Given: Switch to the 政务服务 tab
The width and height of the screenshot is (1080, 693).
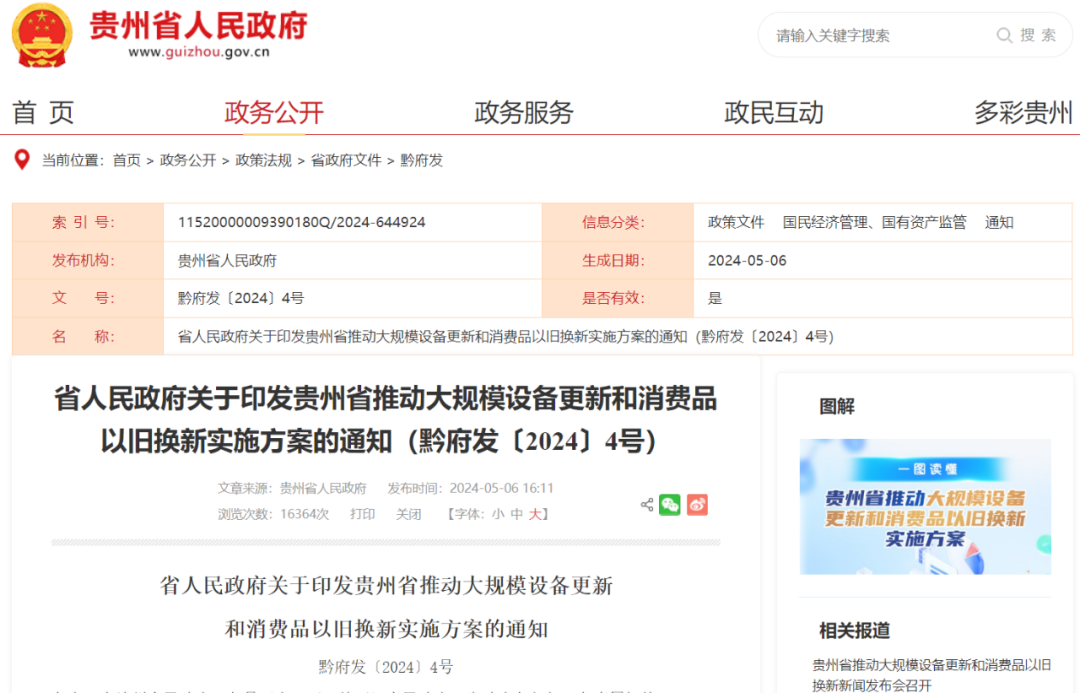Looking at the screenshot, I should coord(523,113).
